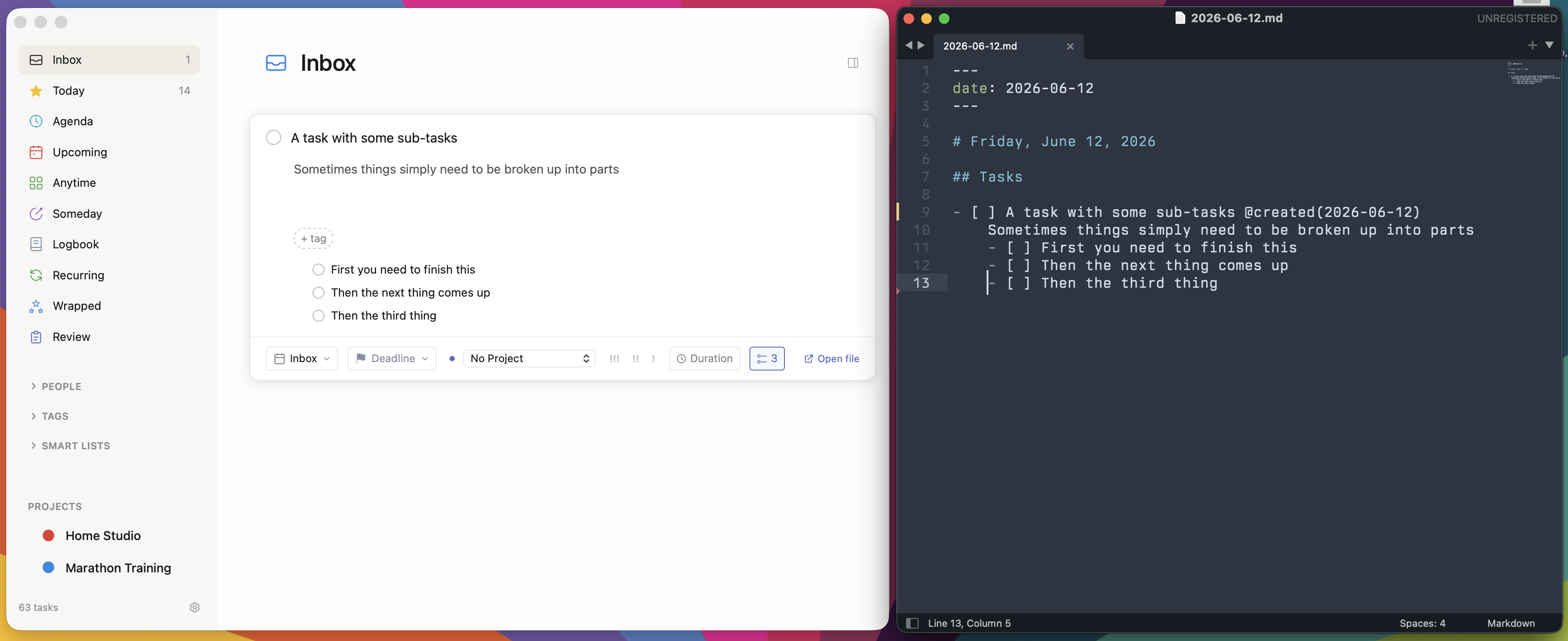Image resolution: width=1568 pixels, height=641 pixels.
Task: Add new tab plus in editor
Action: coord(1532,45)
